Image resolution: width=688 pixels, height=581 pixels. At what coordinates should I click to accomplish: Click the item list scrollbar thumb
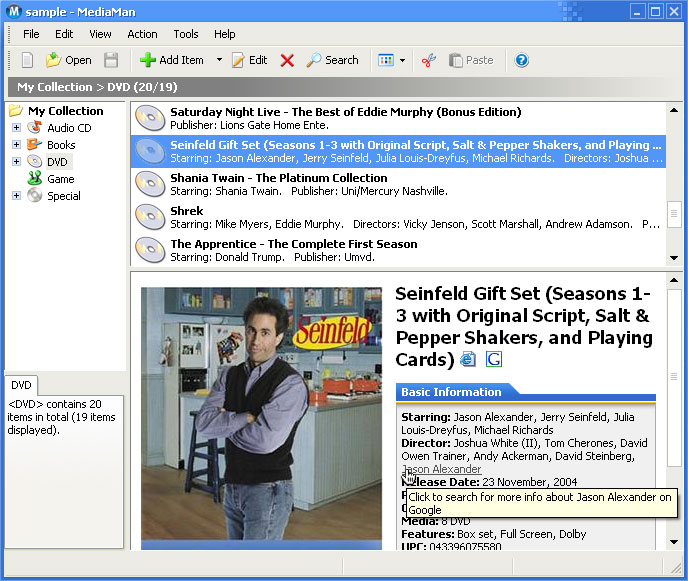tap(674, 214)
